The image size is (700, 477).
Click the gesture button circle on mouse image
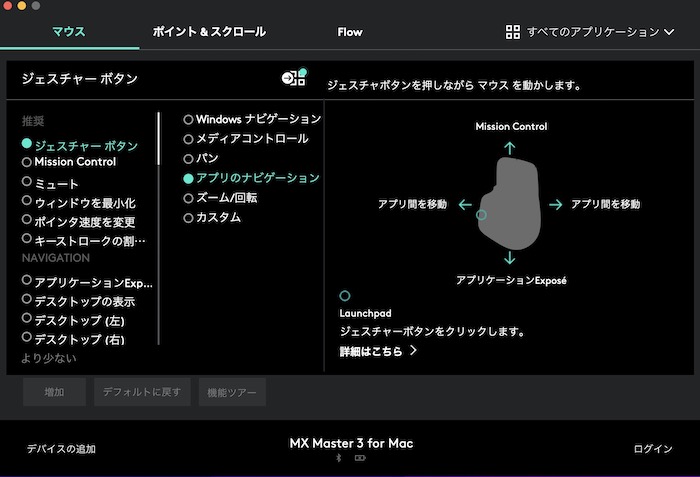point(481,215)
